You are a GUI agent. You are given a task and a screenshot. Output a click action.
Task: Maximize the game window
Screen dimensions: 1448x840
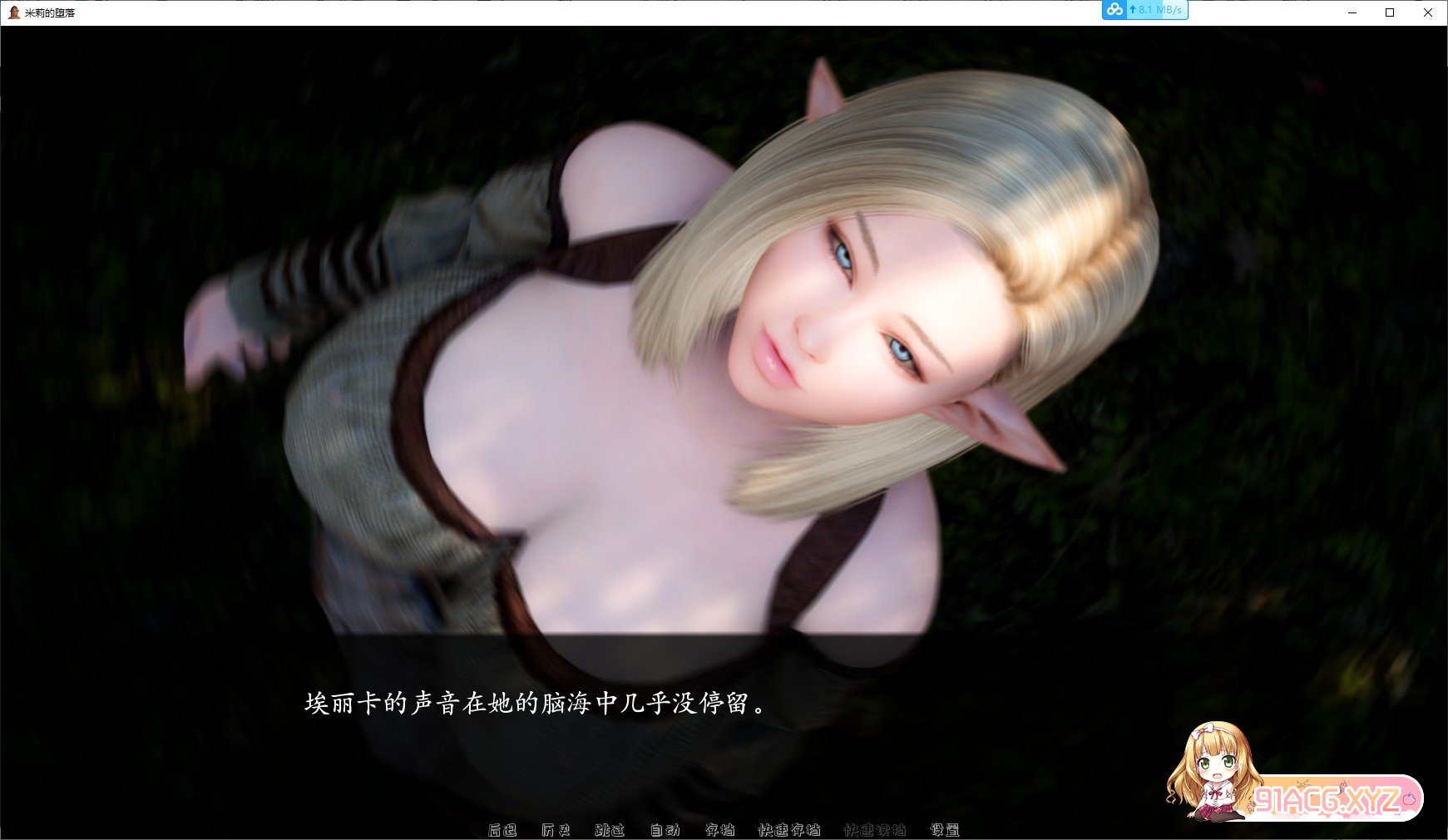coord(1390,12)
